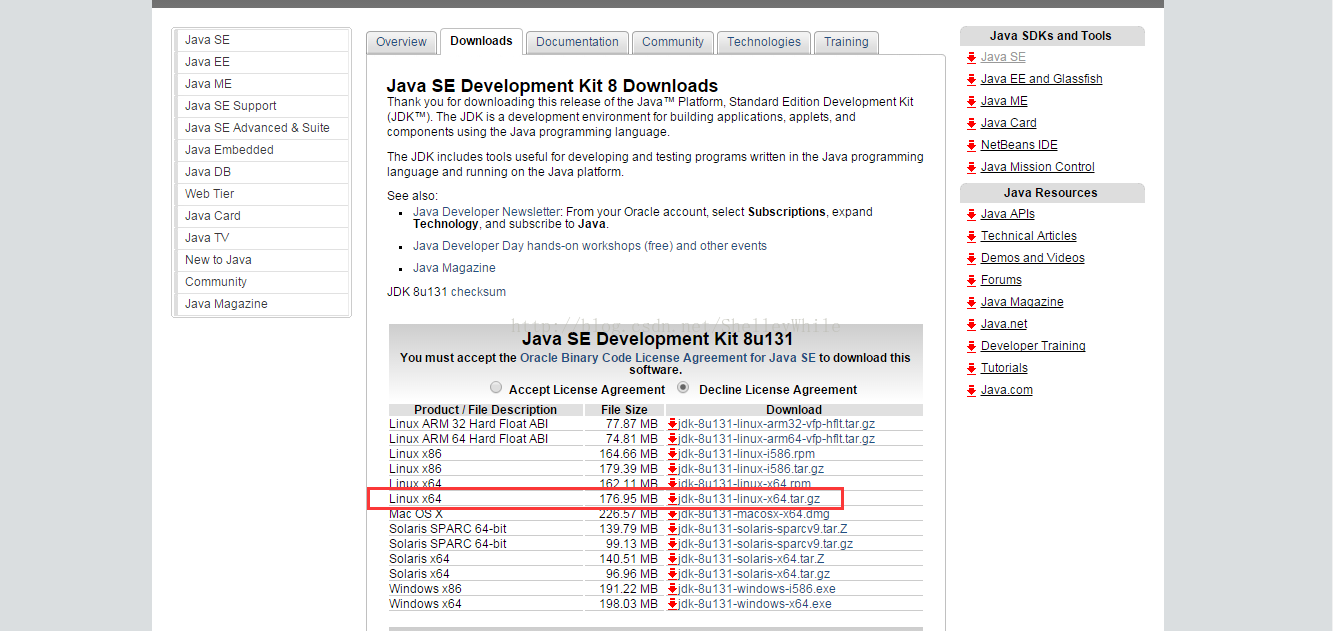Click download icon for macosx-x64.dmg
Image resolution: width=1333 pixels, height=631 pixels.
[673, 514]
